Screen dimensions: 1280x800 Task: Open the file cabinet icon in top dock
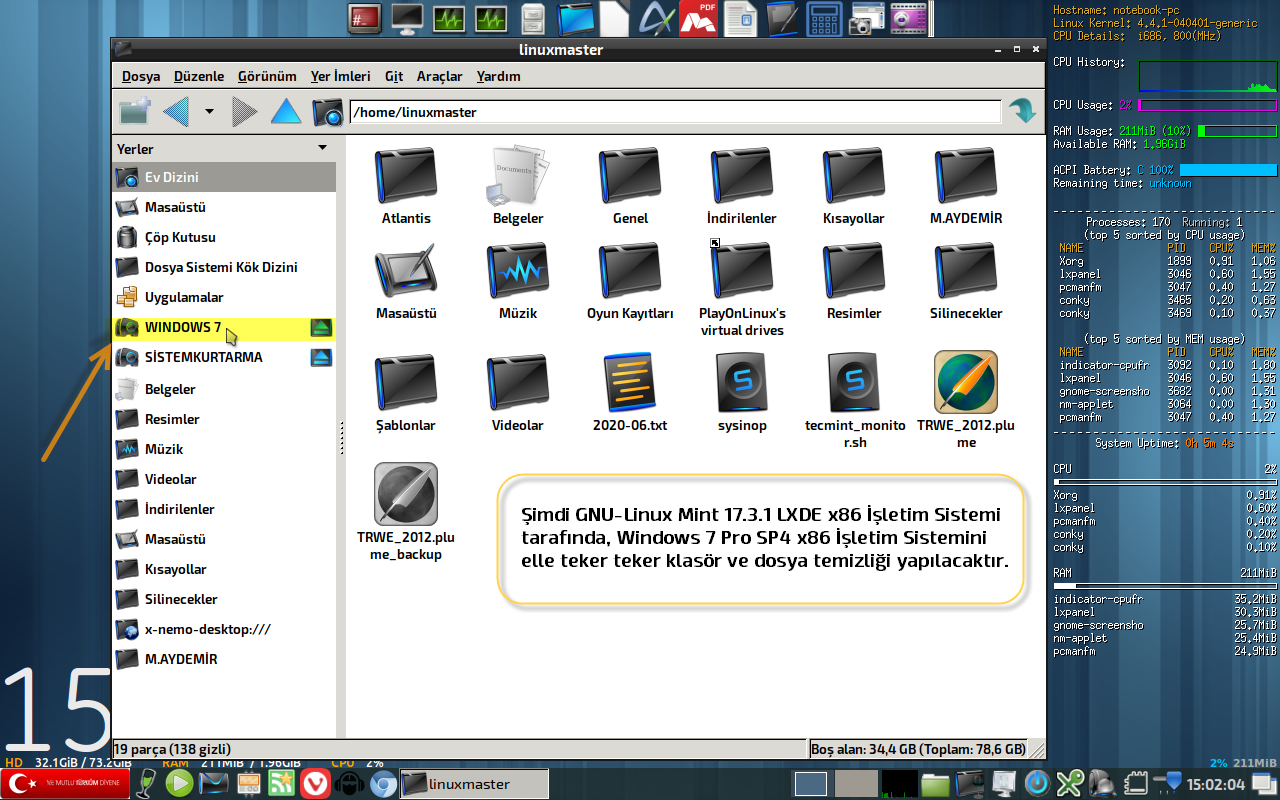[x=533, y=17]
